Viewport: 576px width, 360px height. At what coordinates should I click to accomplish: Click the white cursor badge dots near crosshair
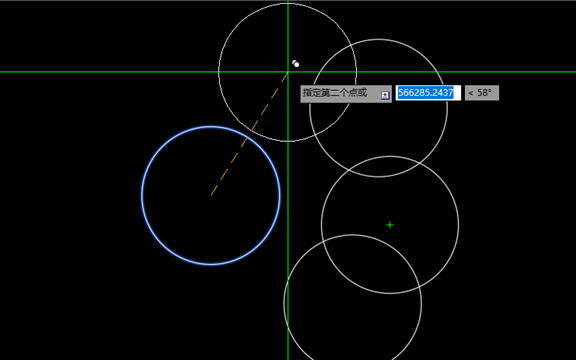(295, 64)
